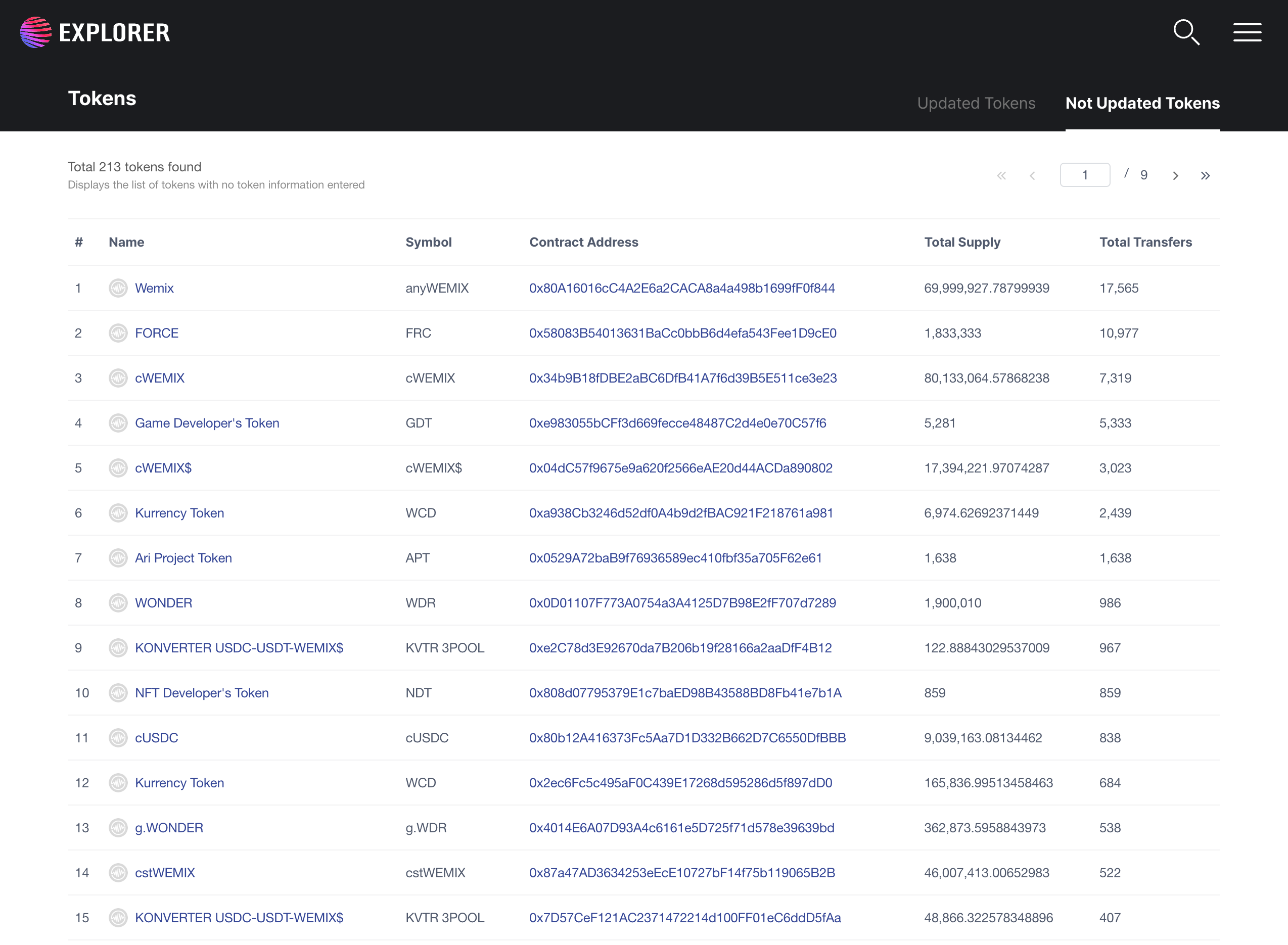
Task: Click the cUSDC token icon
Action: pos(118,738)
